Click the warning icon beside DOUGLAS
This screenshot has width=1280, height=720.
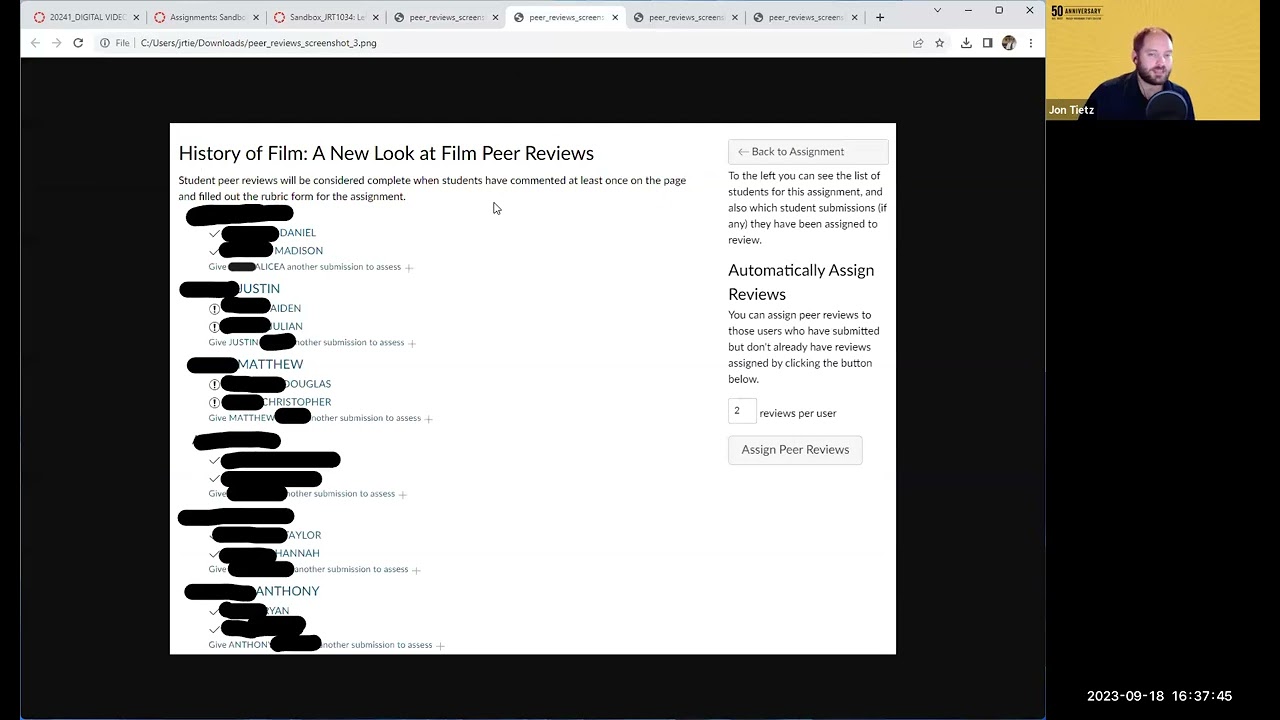pos(214,384)
